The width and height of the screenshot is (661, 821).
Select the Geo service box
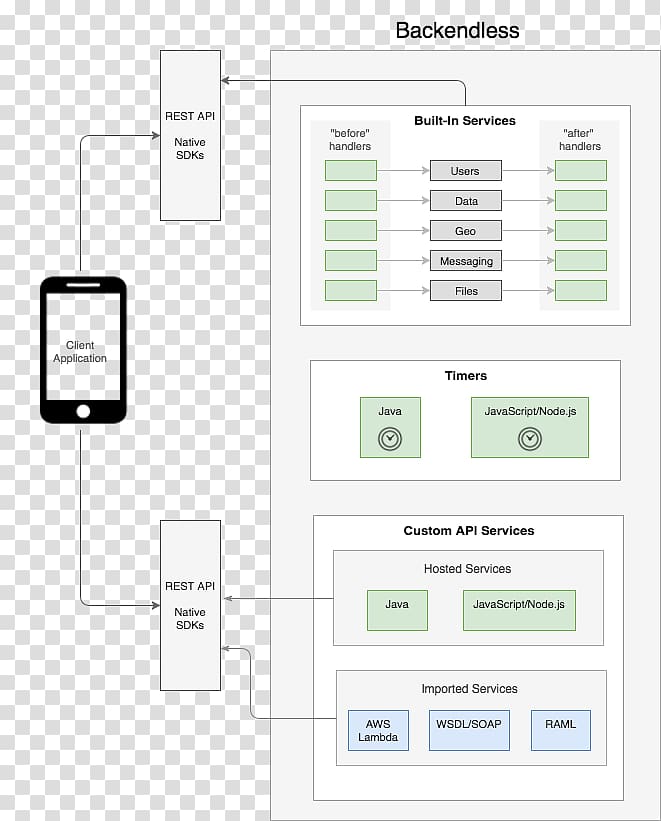[x=466, y=230]
